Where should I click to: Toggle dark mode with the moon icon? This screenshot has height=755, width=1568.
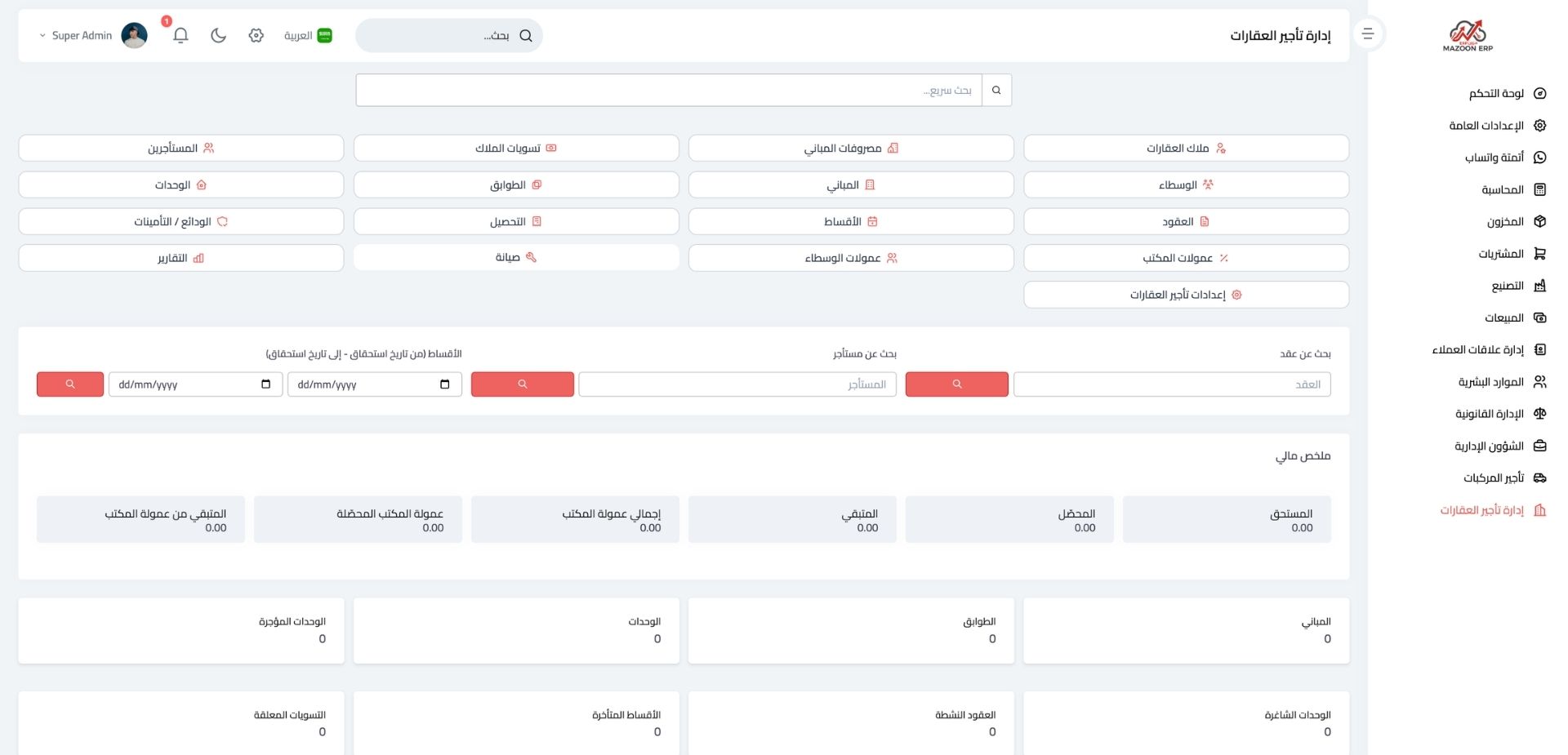point(218,35)
